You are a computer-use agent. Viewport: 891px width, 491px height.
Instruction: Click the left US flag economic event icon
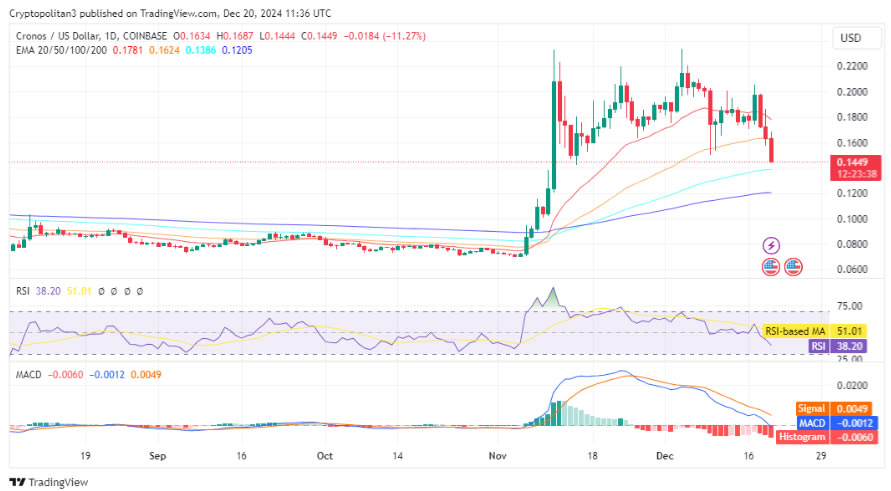tap(771, 266)
